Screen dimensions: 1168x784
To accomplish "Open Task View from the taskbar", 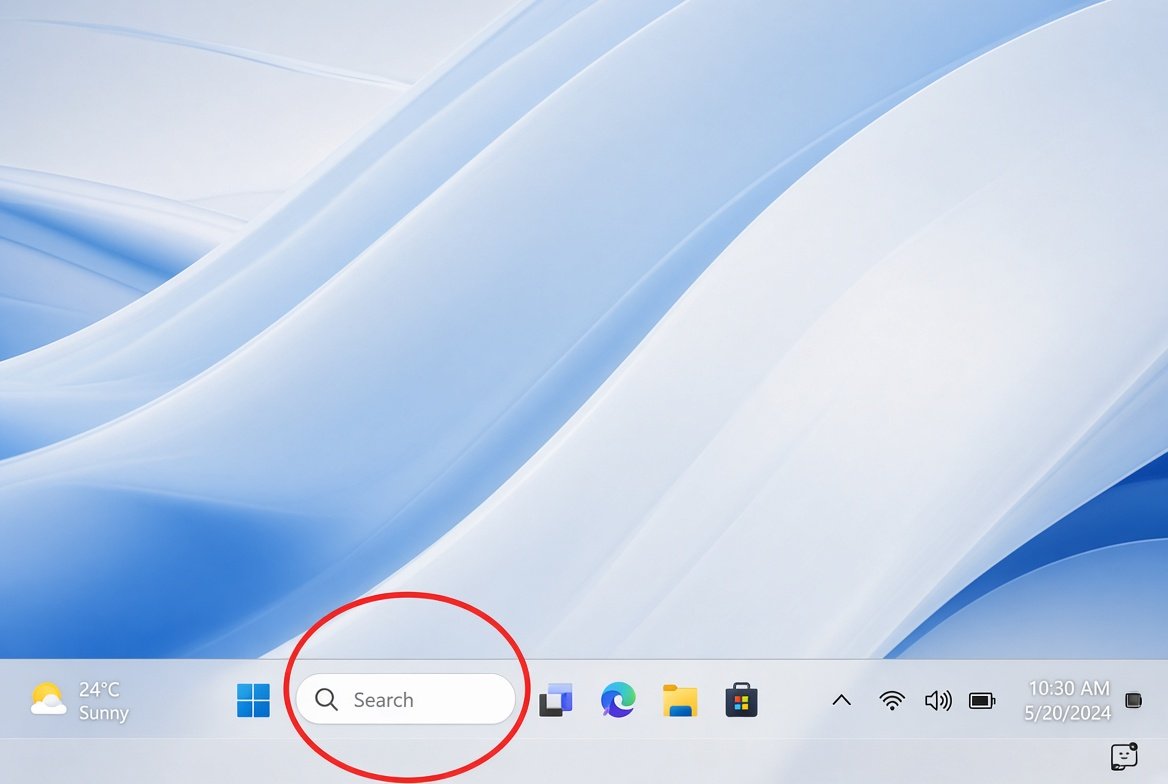I will [556, 700].
